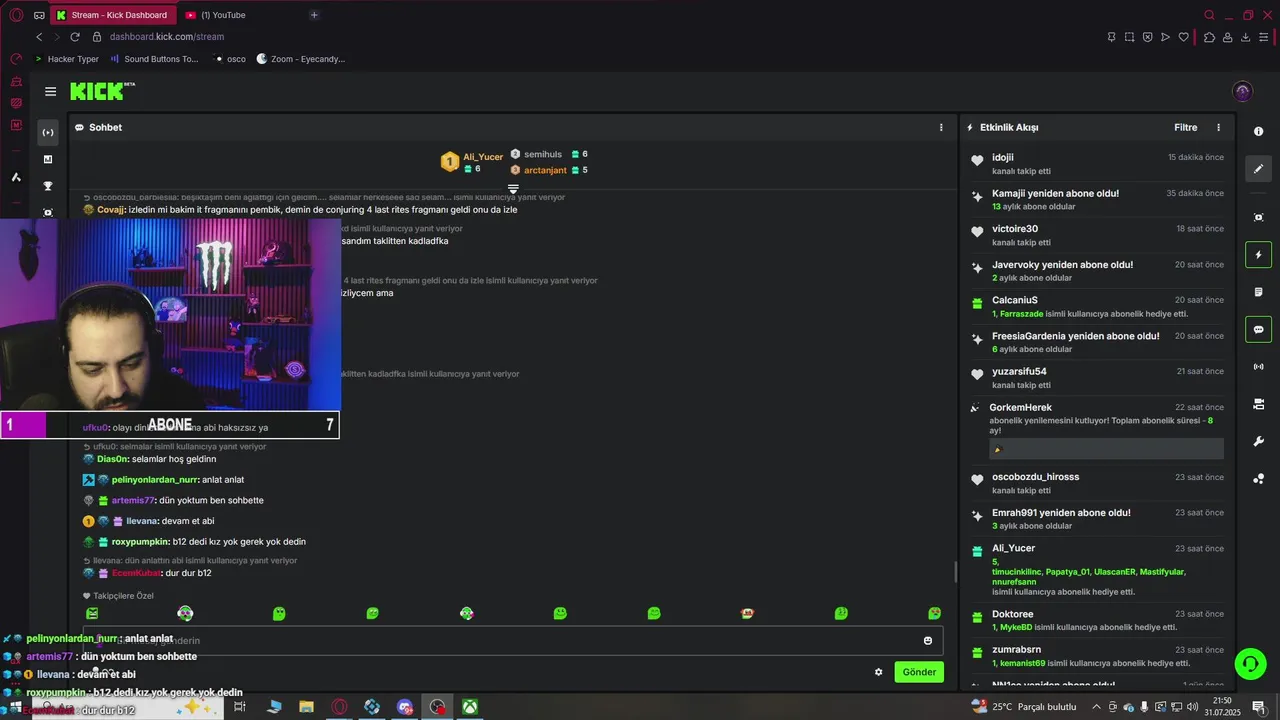
Task: Open the profile avatar menu
Action: [x=1243, y=91]
